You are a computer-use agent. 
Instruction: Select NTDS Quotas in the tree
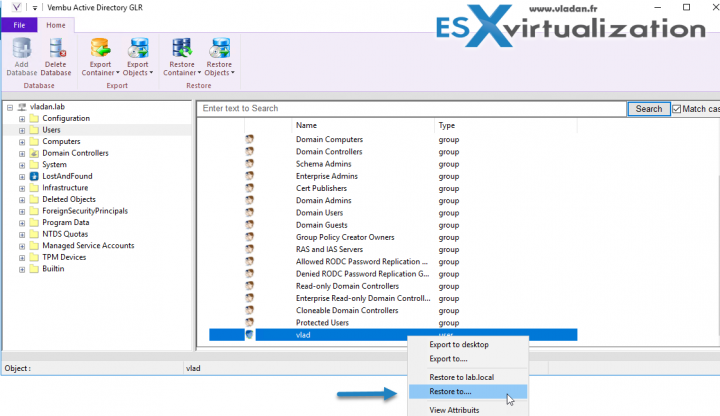(x=65, y=234)
